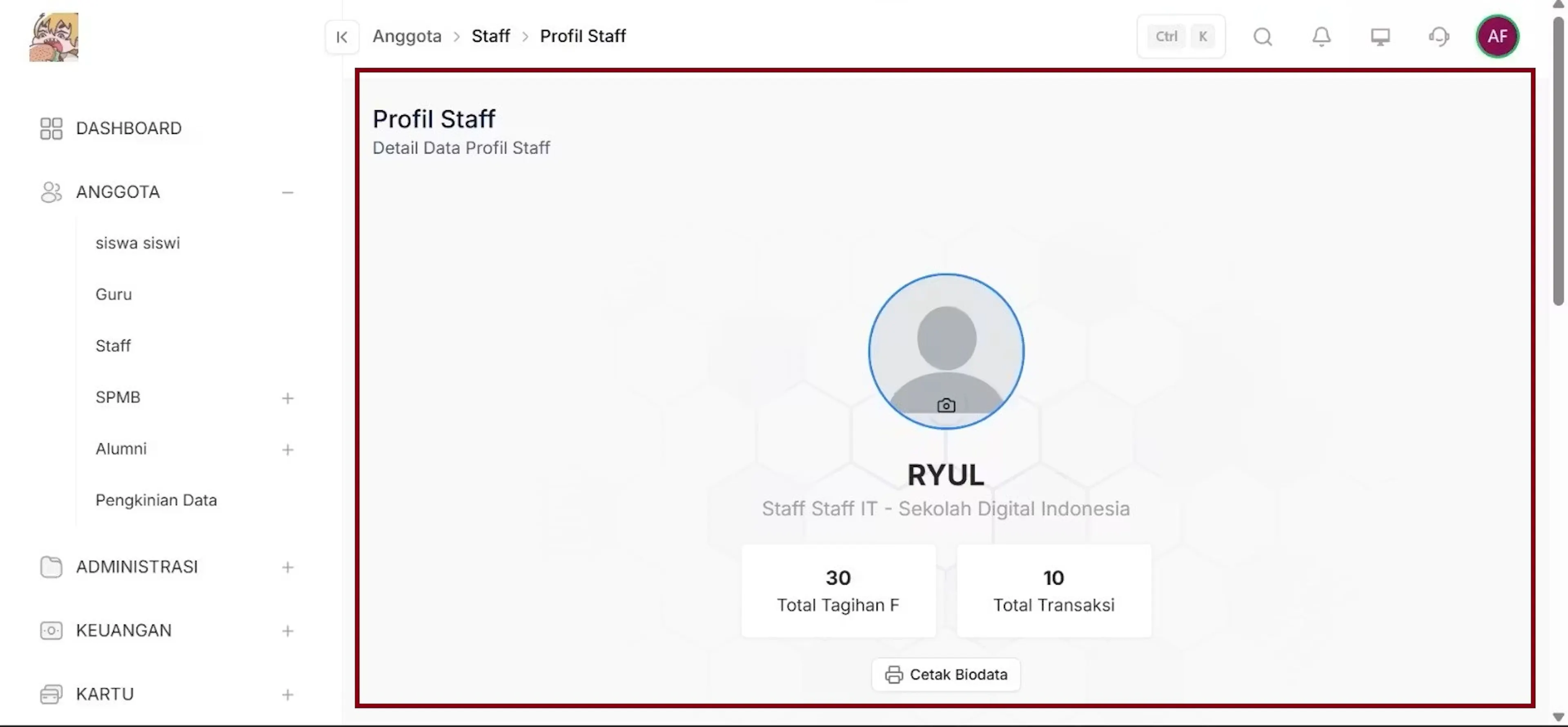Image resolution: width=1568 pixels, height=727 pixels.
Task: Click the Ctrl K search shortcut box
Action: click(x=1181, y=36)
